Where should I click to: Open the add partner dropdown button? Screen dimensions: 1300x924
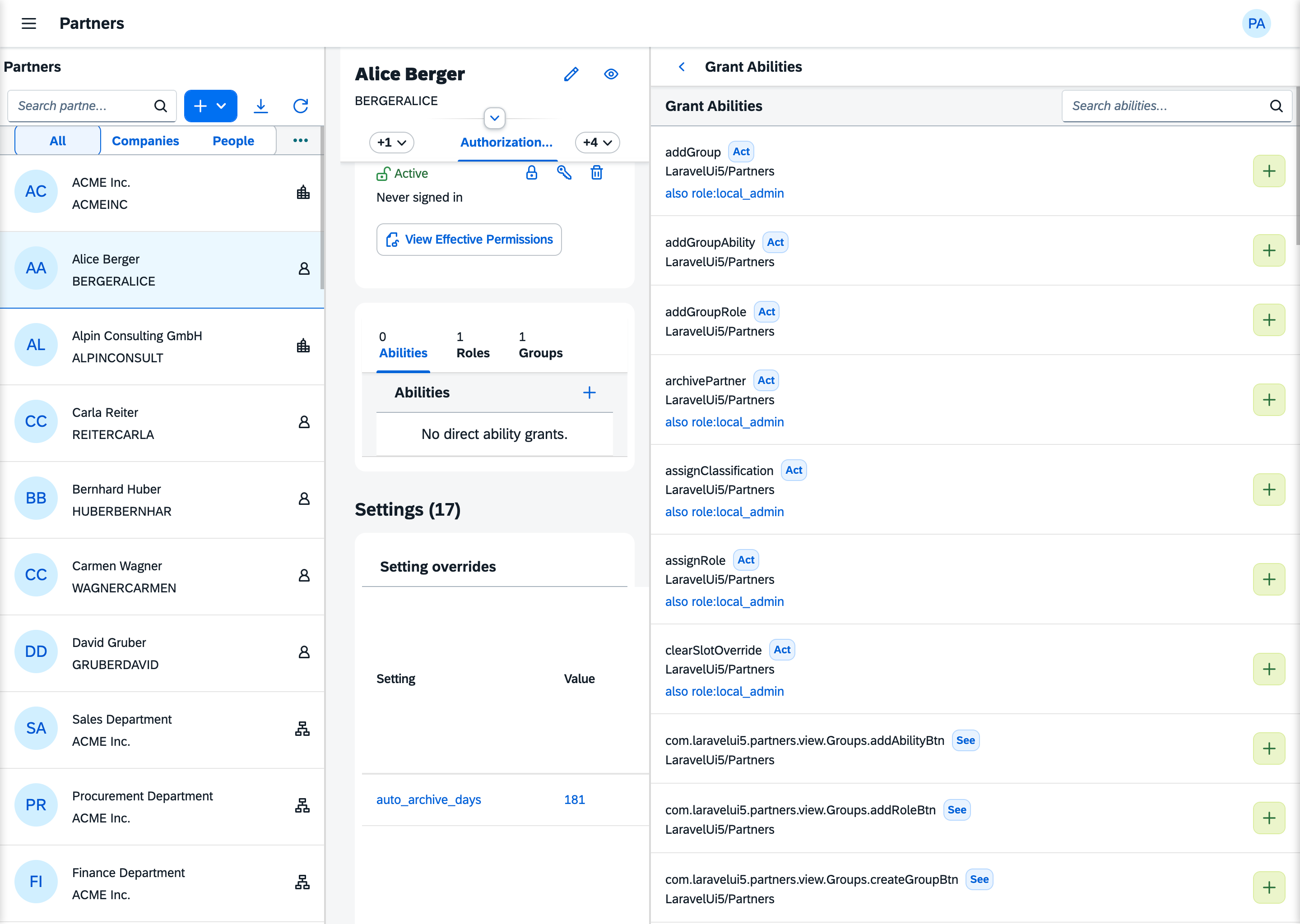[211, 106]
